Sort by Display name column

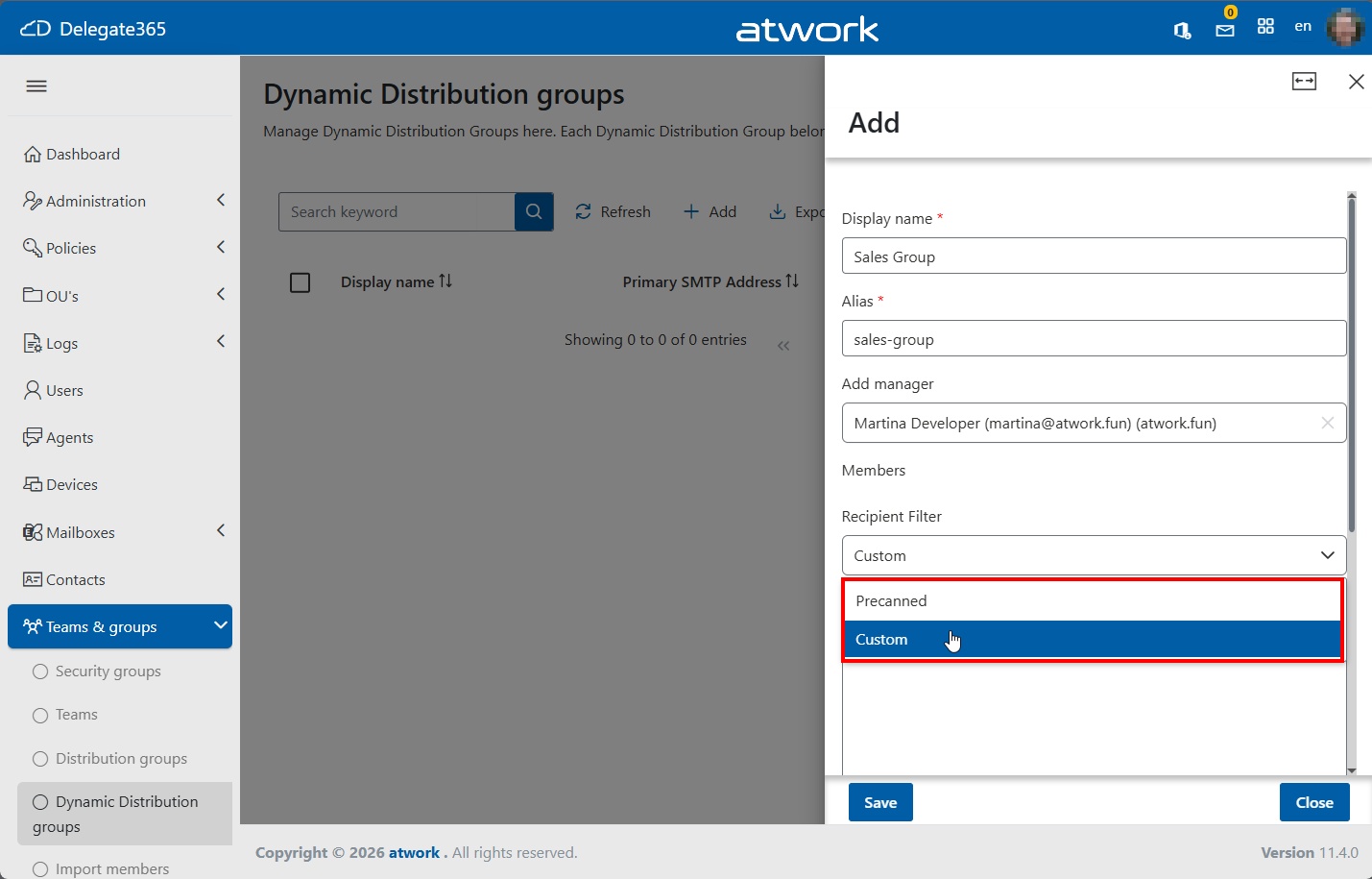(x=397, y=281)
